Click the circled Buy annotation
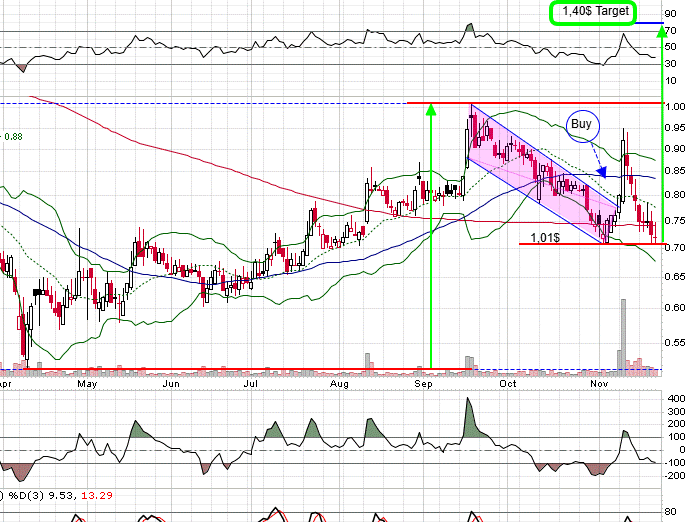The width and height of the screenshot is (695, 522). tap(582, 125)
